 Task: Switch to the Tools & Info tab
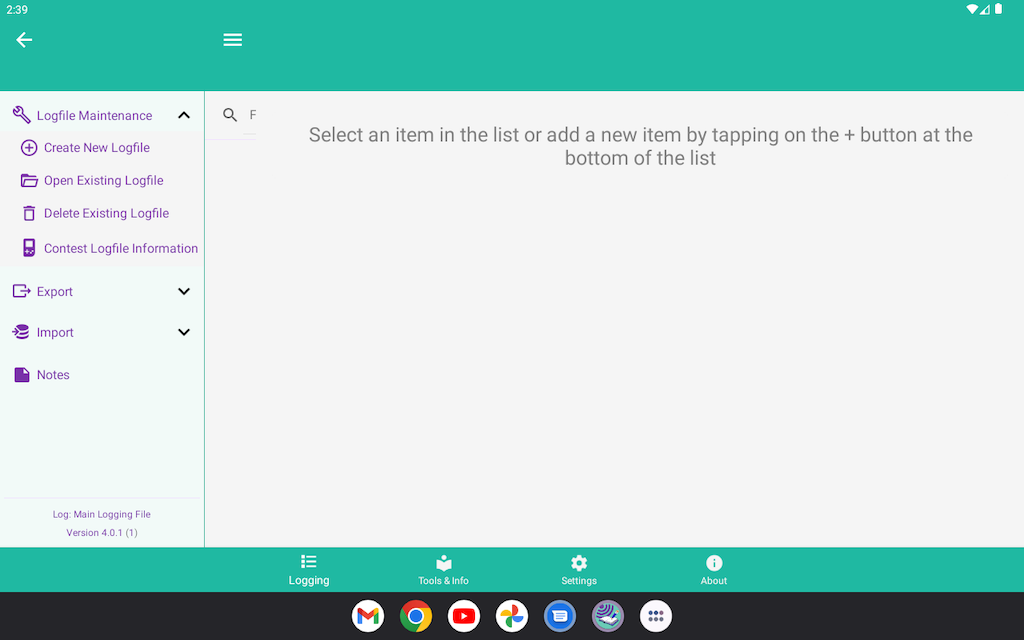coord(443,570)
